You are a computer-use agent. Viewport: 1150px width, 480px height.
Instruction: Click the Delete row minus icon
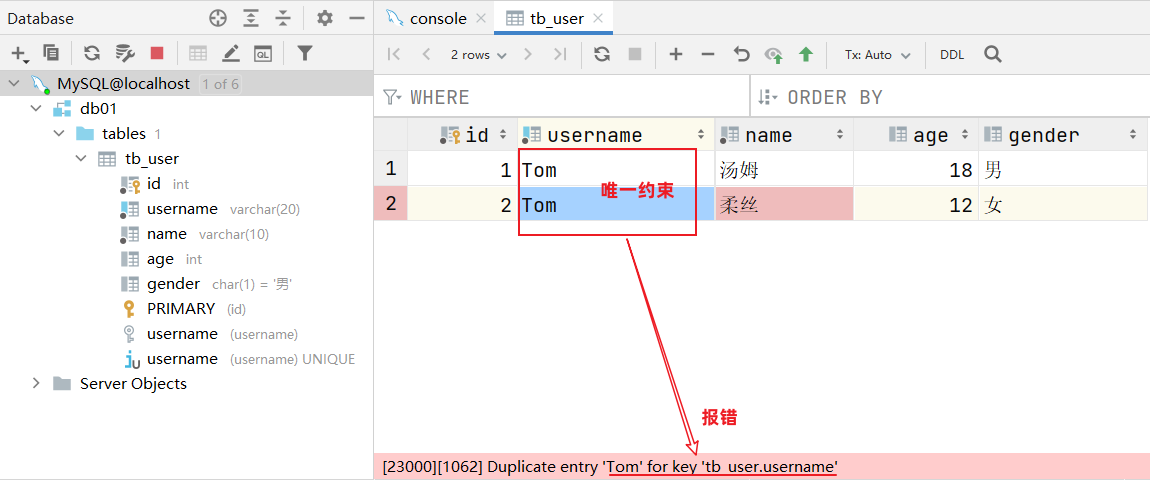(708, 55)
